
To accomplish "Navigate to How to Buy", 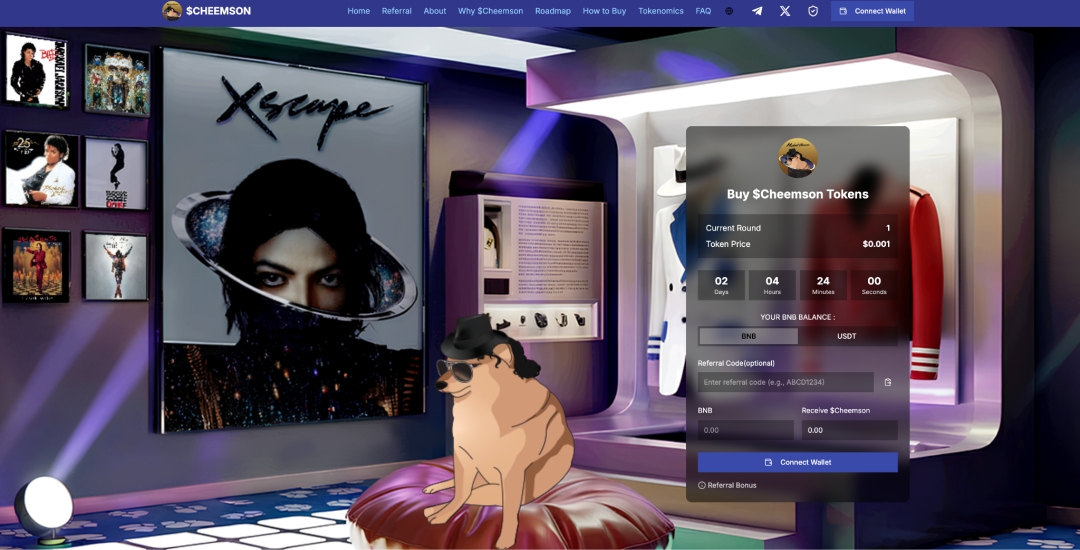I will tap(604, 11).
